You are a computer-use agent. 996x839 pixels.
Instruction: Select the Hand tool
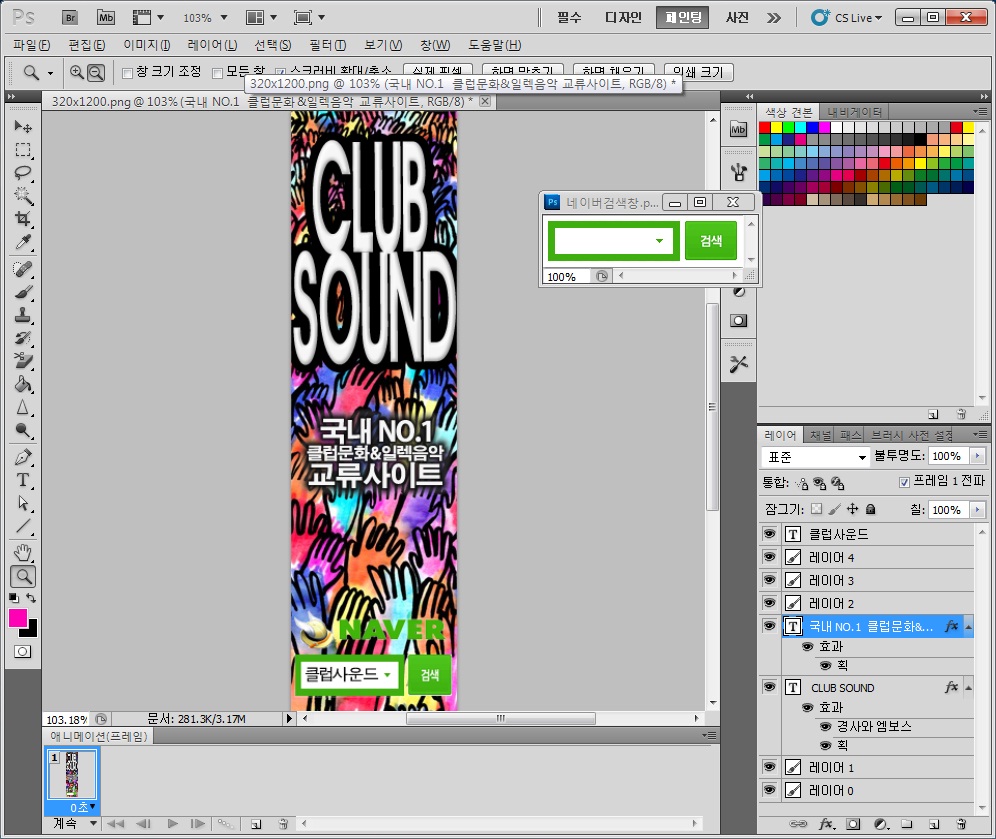[23, 553]
